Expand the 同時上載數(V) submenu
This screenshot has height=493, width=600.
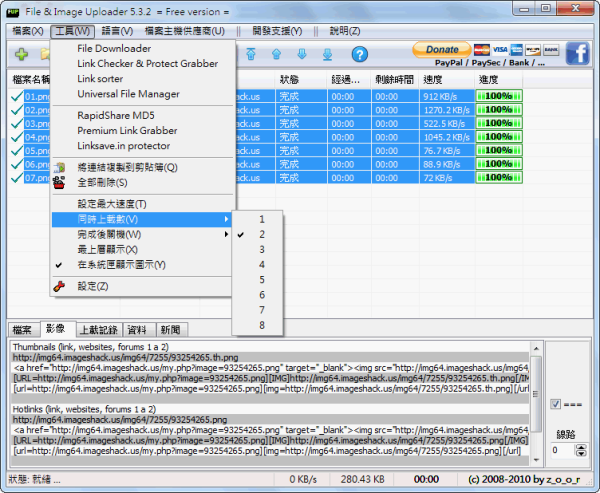point(142,219)
